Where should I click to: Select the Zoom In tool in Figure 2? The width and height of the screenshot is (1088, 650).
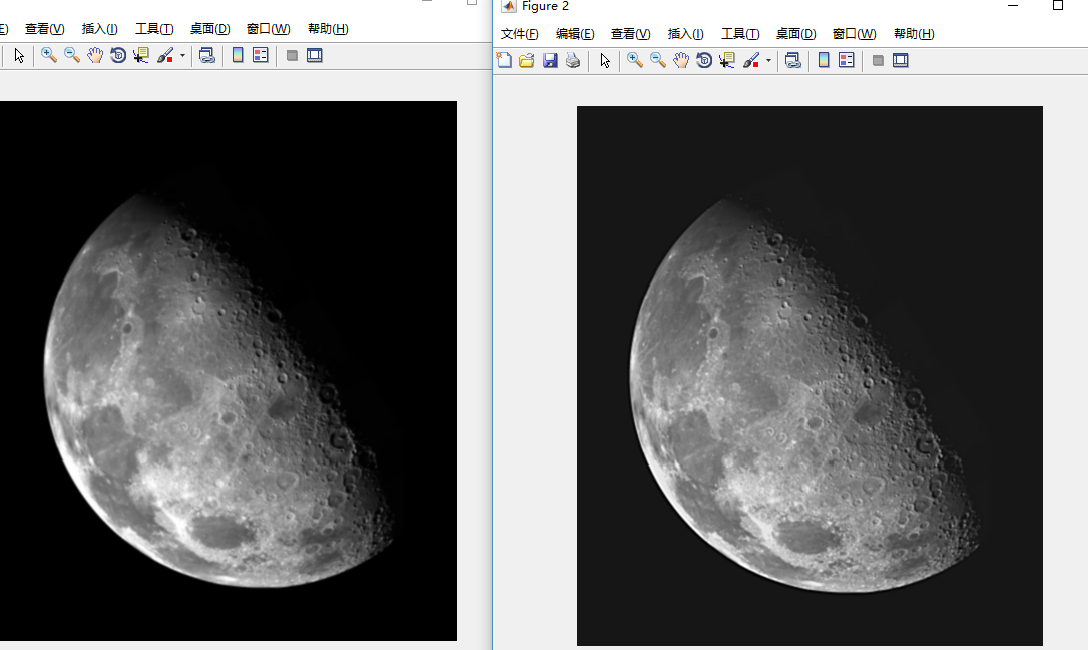click(x=634, y=61)
